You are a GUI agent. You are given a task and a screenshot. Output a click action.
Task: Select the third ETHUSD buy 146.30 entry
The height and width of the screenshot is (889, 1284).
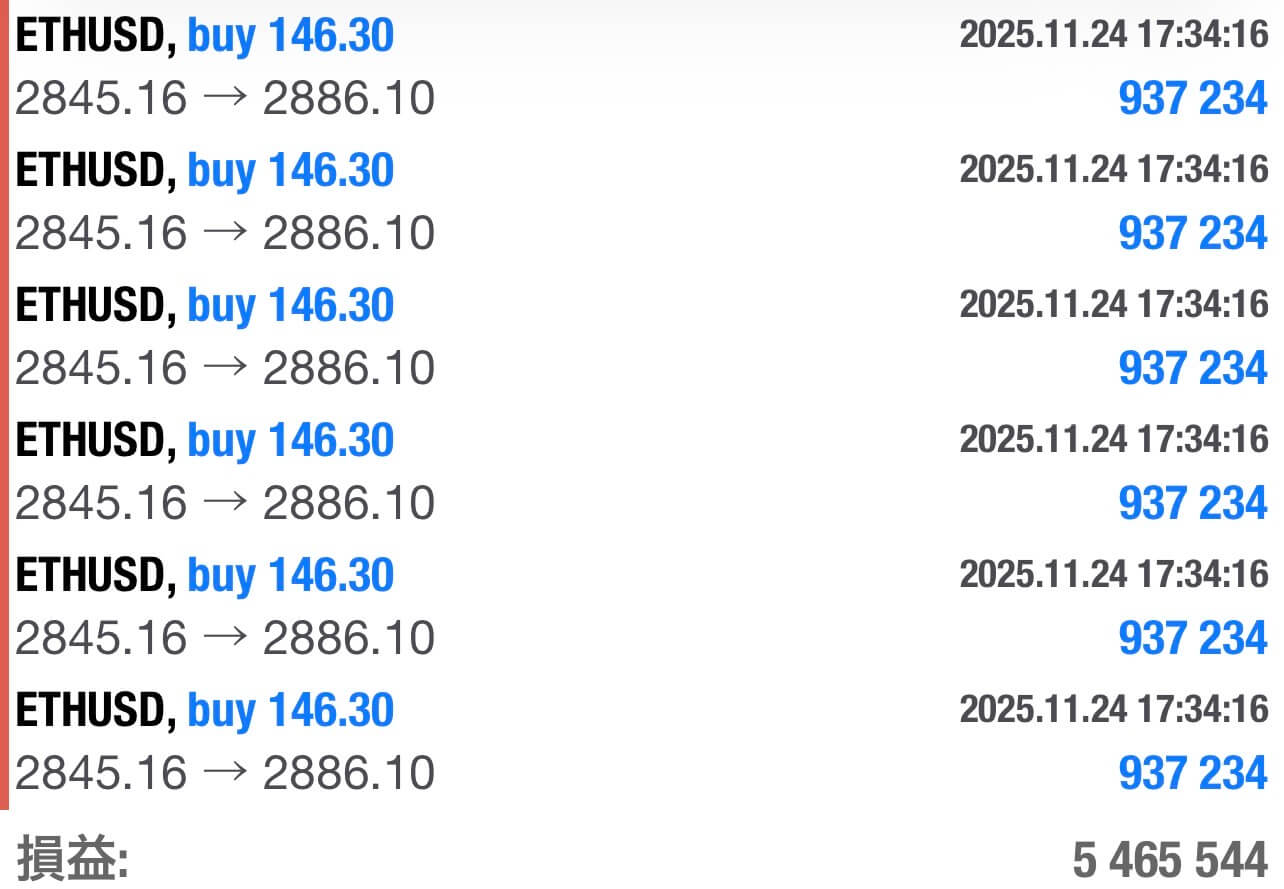click(x=205, y=306)
